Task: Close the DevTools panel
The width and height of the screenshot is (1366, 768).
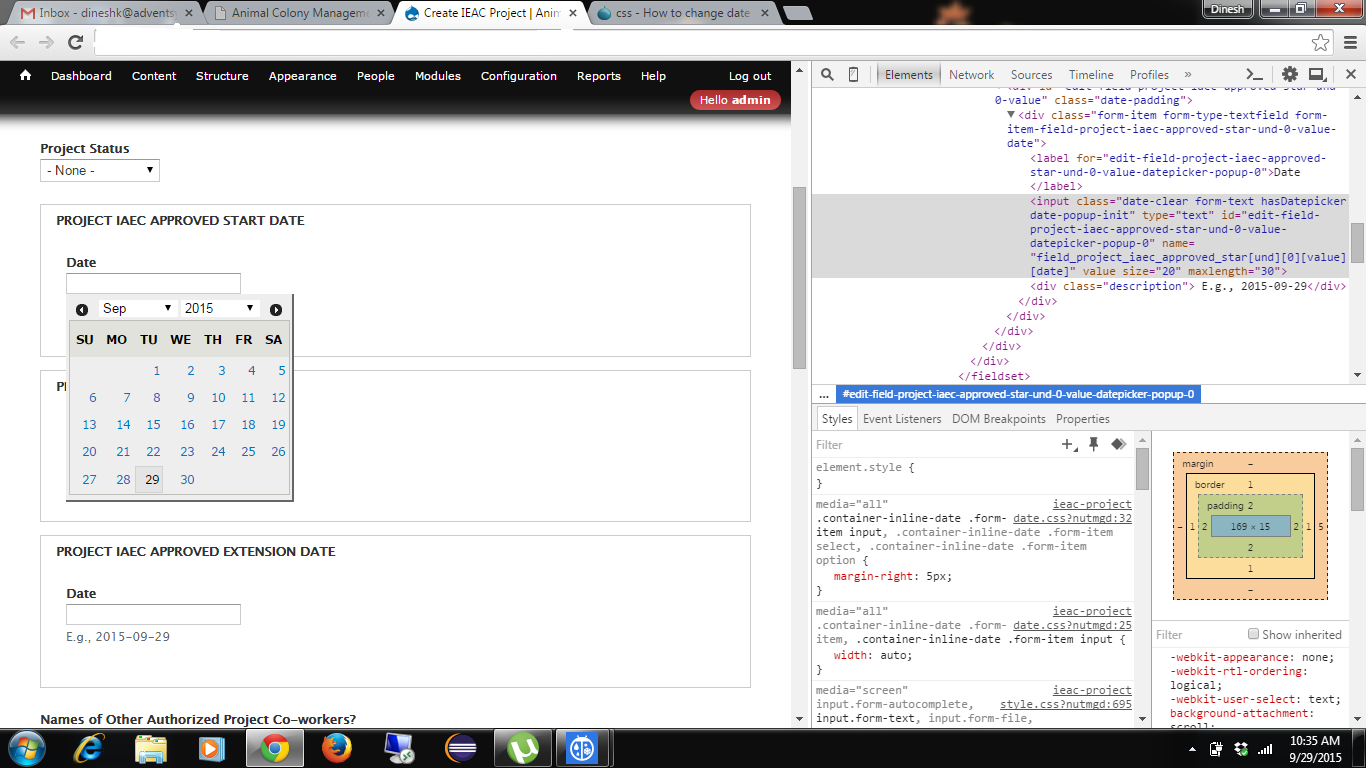Action: (x=1350, y=74)
